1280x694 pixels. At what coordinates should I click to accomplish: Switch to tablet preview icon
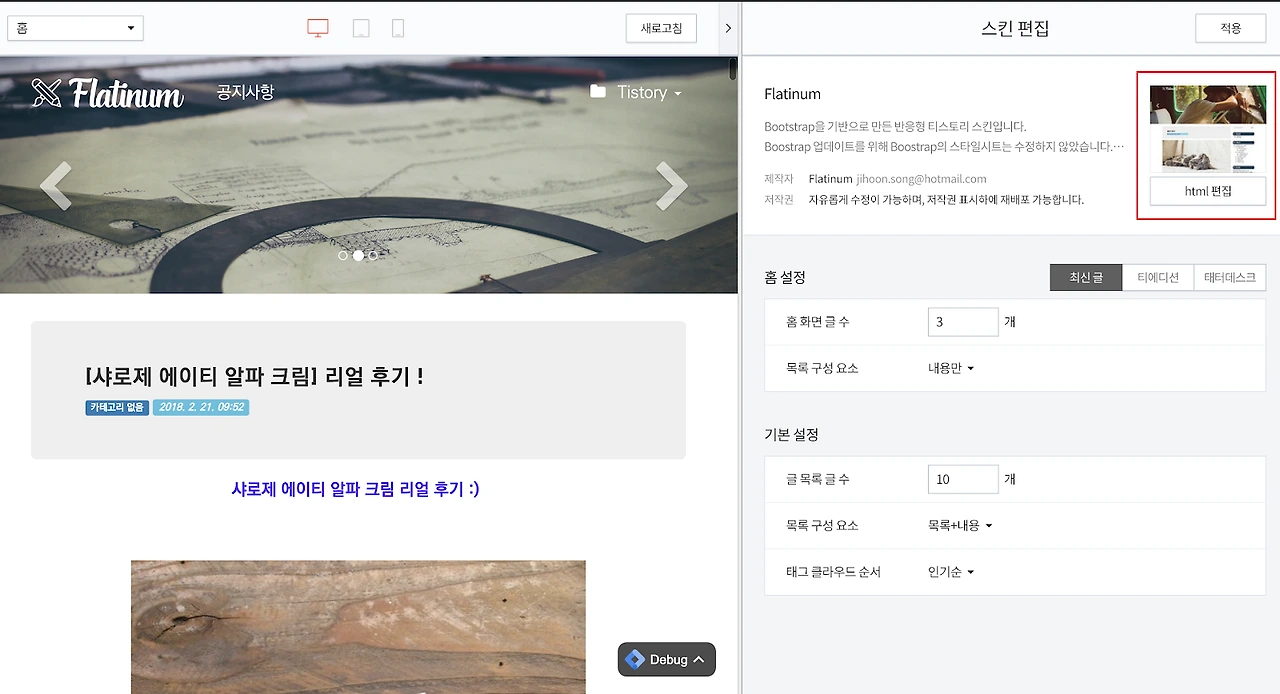[361, 28]
